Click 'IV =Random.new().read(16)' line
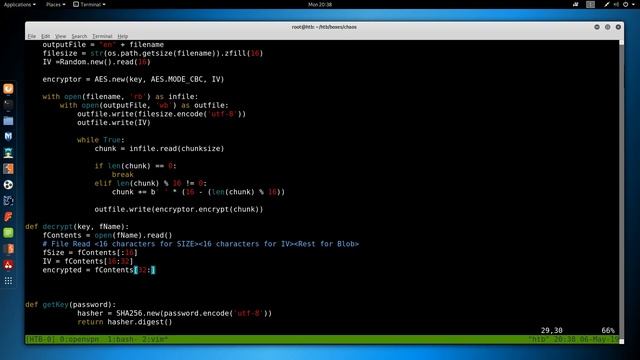Viewport: 640px width, 360px height. (x=97, y=62)
